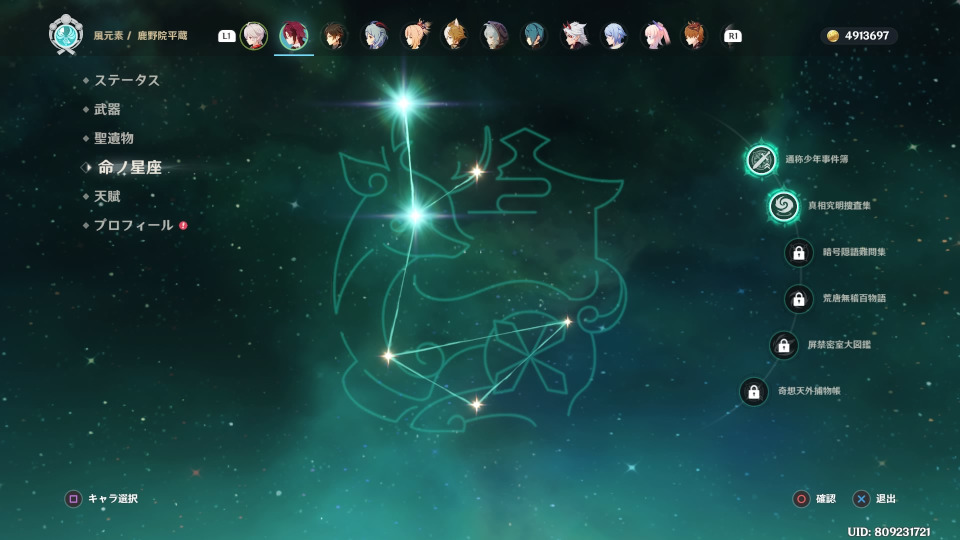
Task: Click the L1 previous character button
Action: [x=227, y=36]
